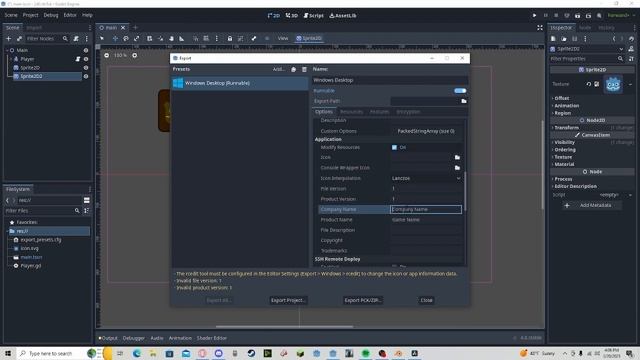The width and height of the screenshot is (640, 360).
Task: Select Windows Desktop (Runnable) preset
Action: pos(240,83)
